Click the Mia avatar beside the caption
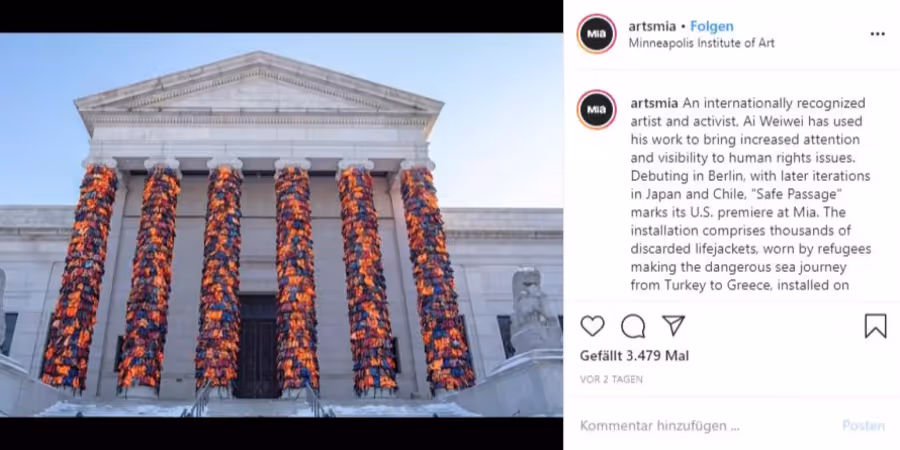 pyautogui.click(x=596, y=109)
